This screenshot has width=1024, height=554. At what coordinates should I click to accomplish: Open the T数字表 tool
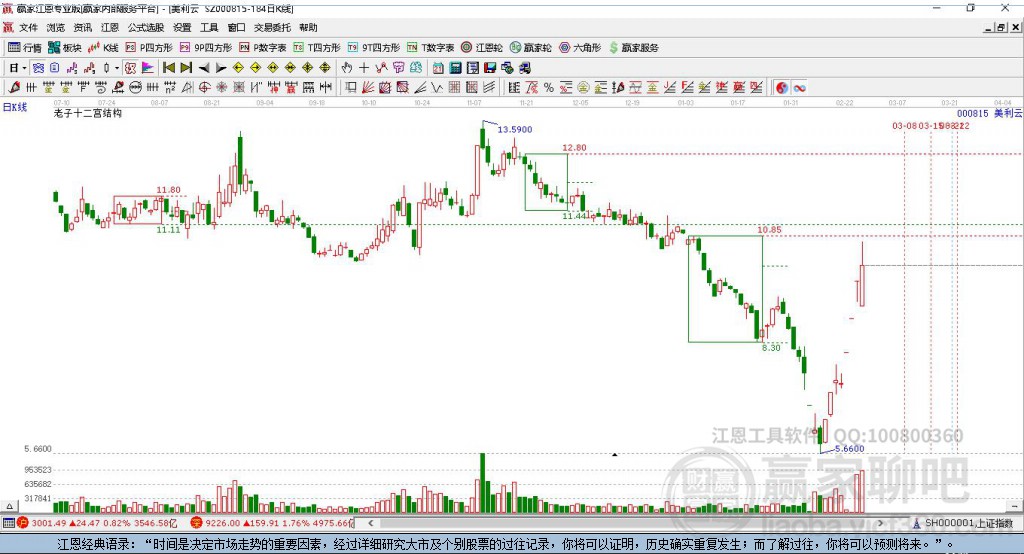pos(430,48)
